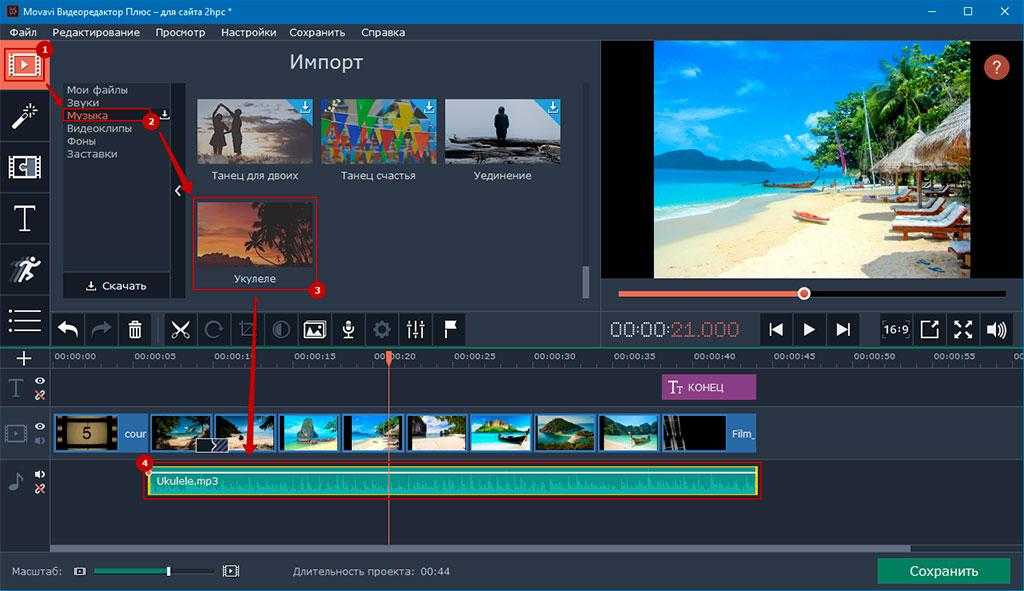Select Заставки category
Viewport: 1024px width, 591px height.
(92, 154)
